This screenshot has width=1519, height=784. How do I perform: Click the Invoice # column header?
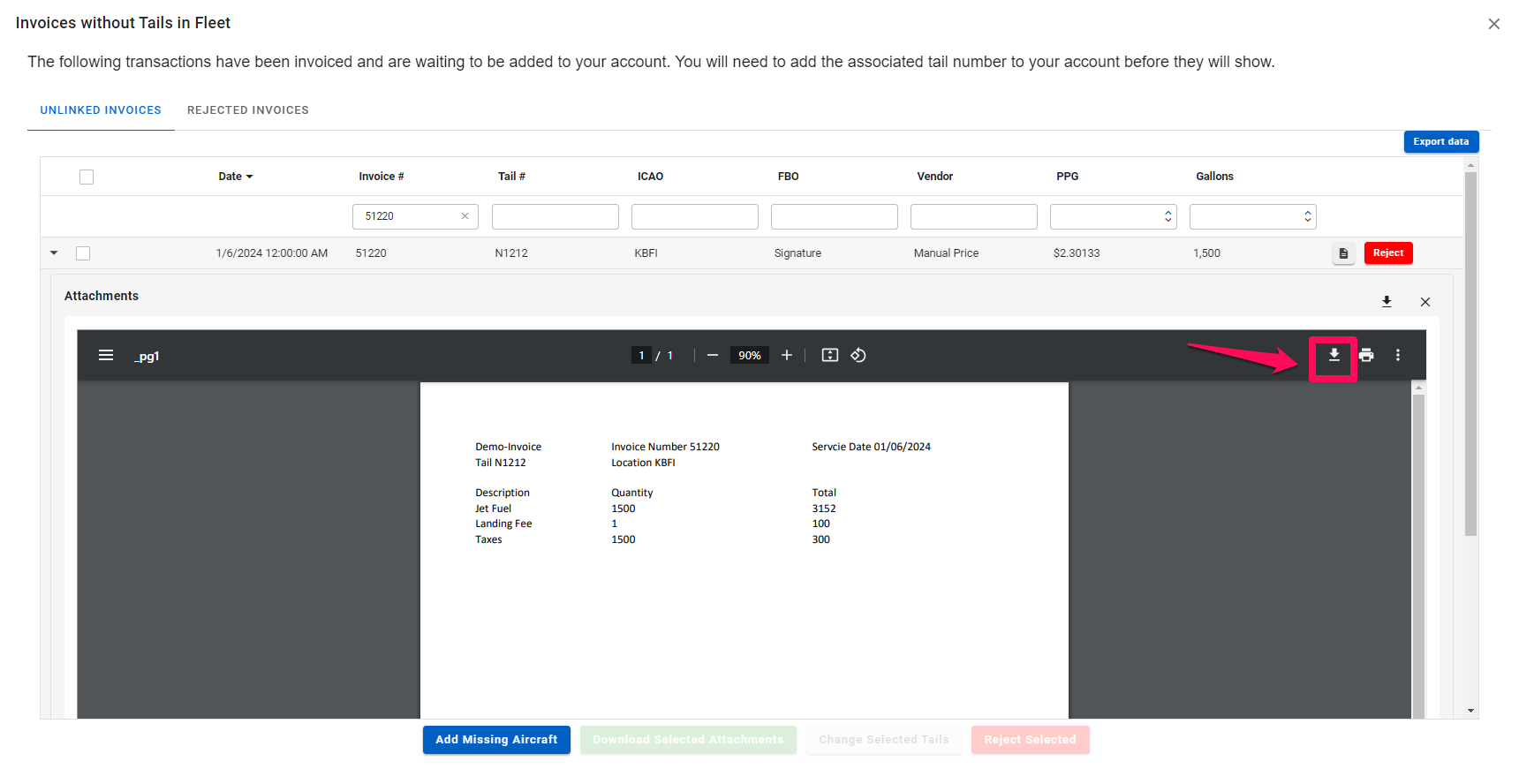382,177
